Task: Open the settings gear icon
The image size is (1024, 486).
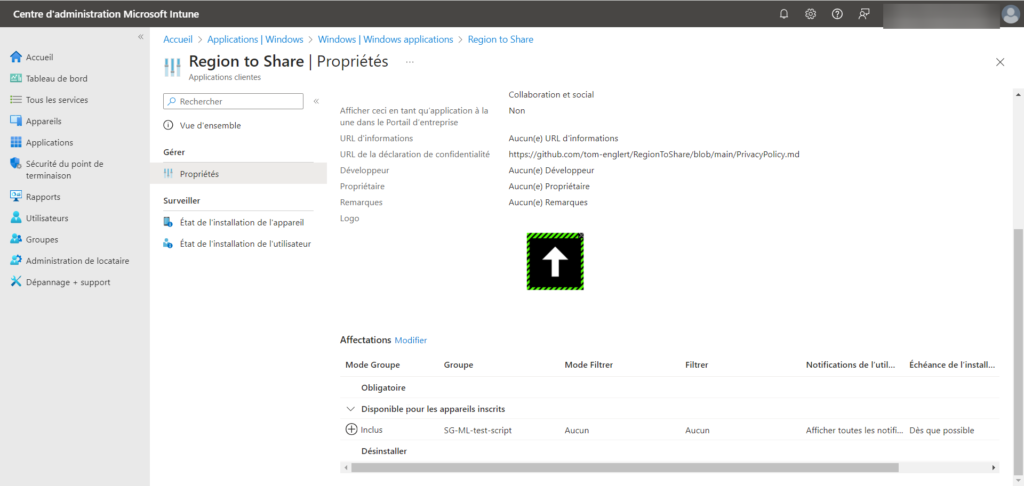Action: (810, 14)
